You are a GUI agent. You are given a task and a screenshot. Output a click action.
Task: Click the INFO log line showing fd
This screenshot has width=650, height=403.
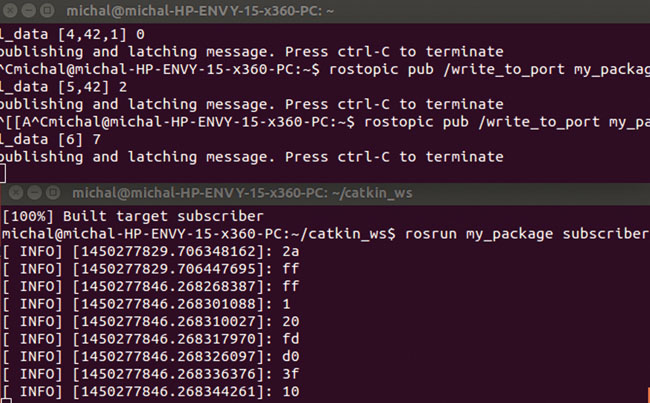pos(151,339)
